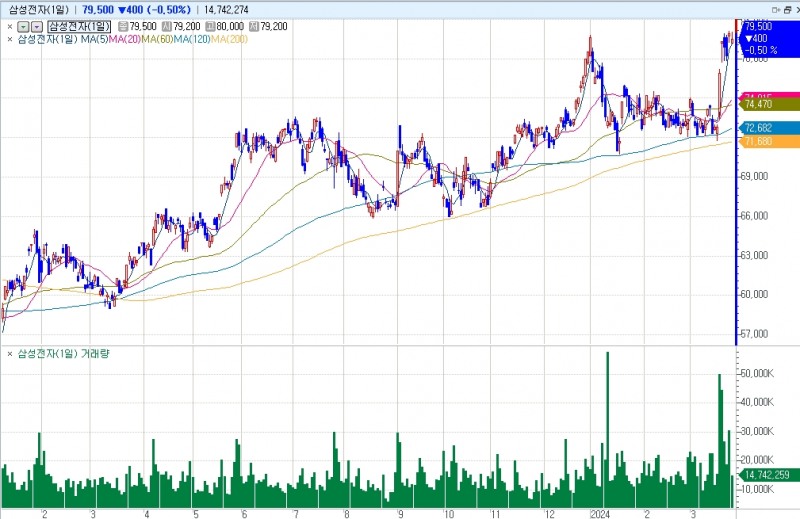
Task: Click the restore window icon at top right
Action: [787, 10]
